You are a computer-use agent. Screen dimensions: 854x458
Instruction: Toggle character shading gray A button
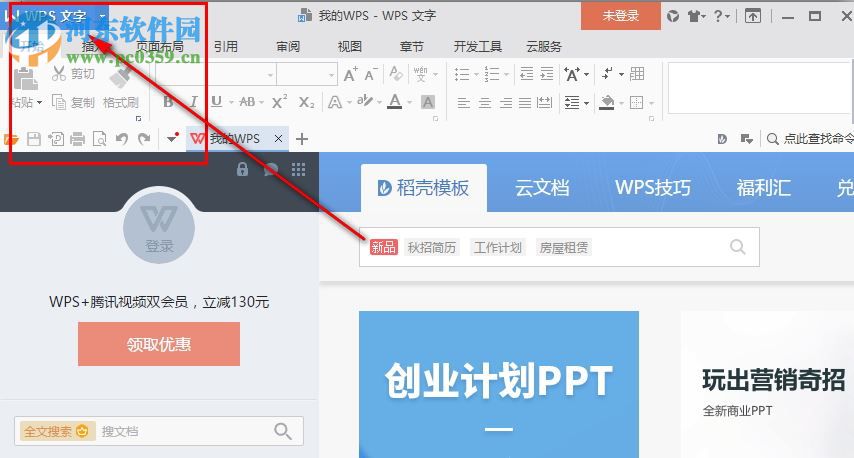(428, 102)
